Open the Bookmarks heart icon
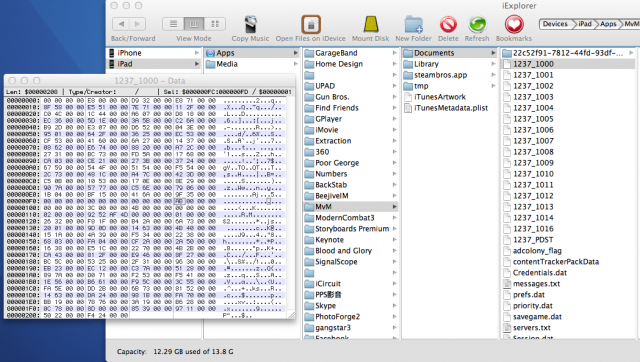Image resolution: width=640 pixels, height=362 pixels. point(514,24)
